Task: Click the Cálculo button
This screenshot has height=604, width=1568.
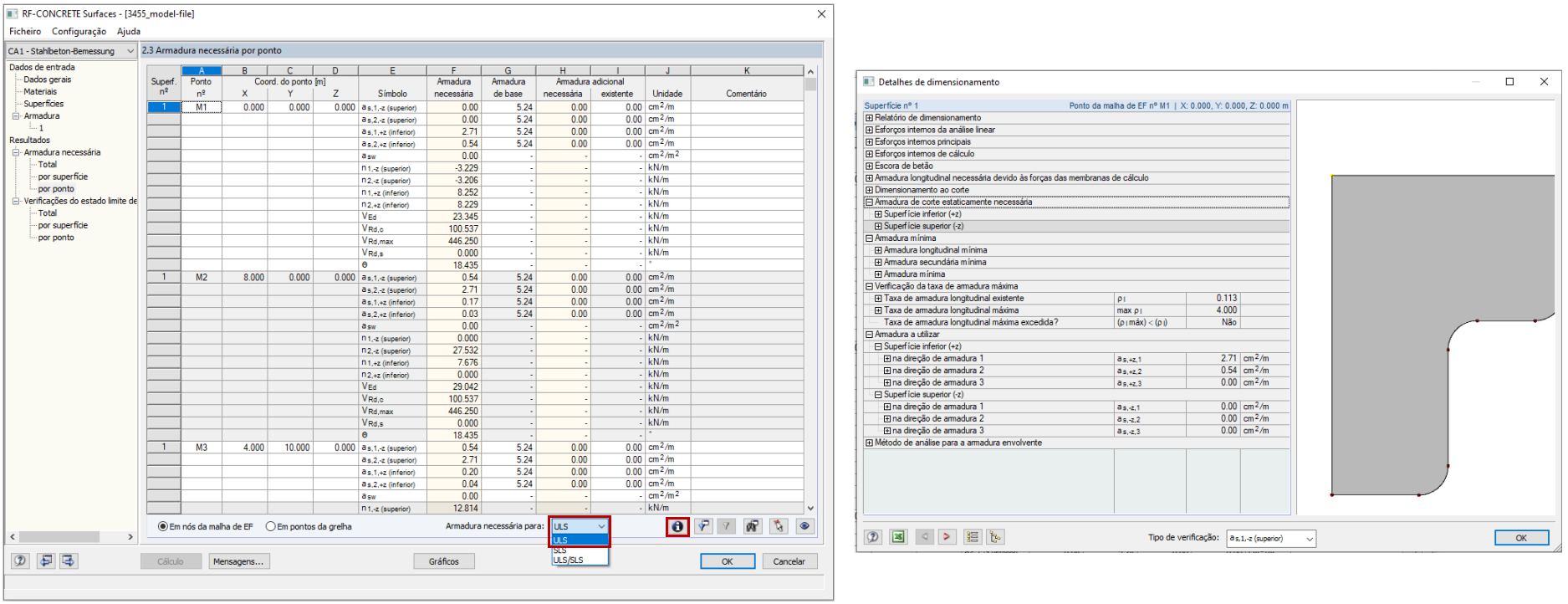Action: coord(171,561)
